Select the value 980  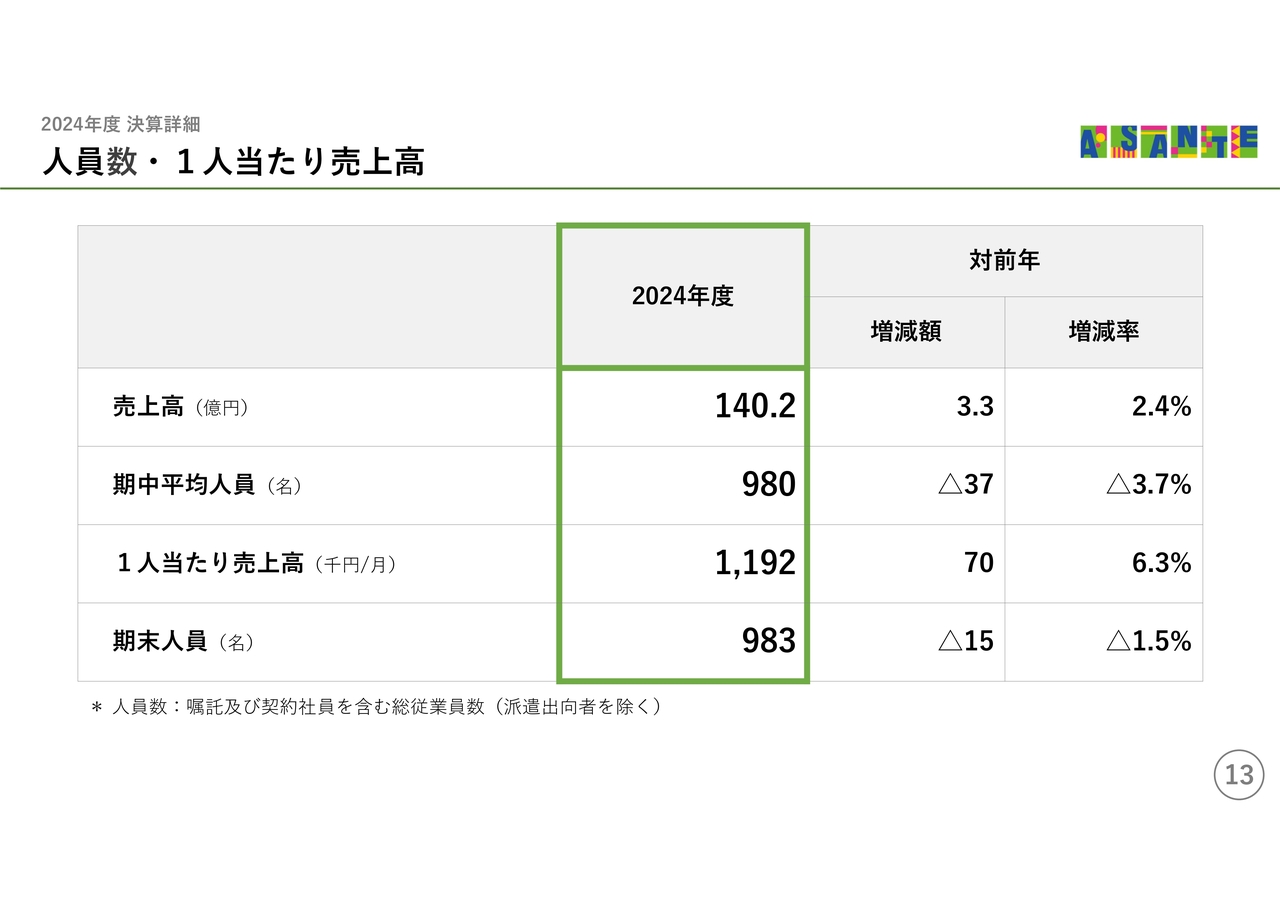(x=769, y=485)
